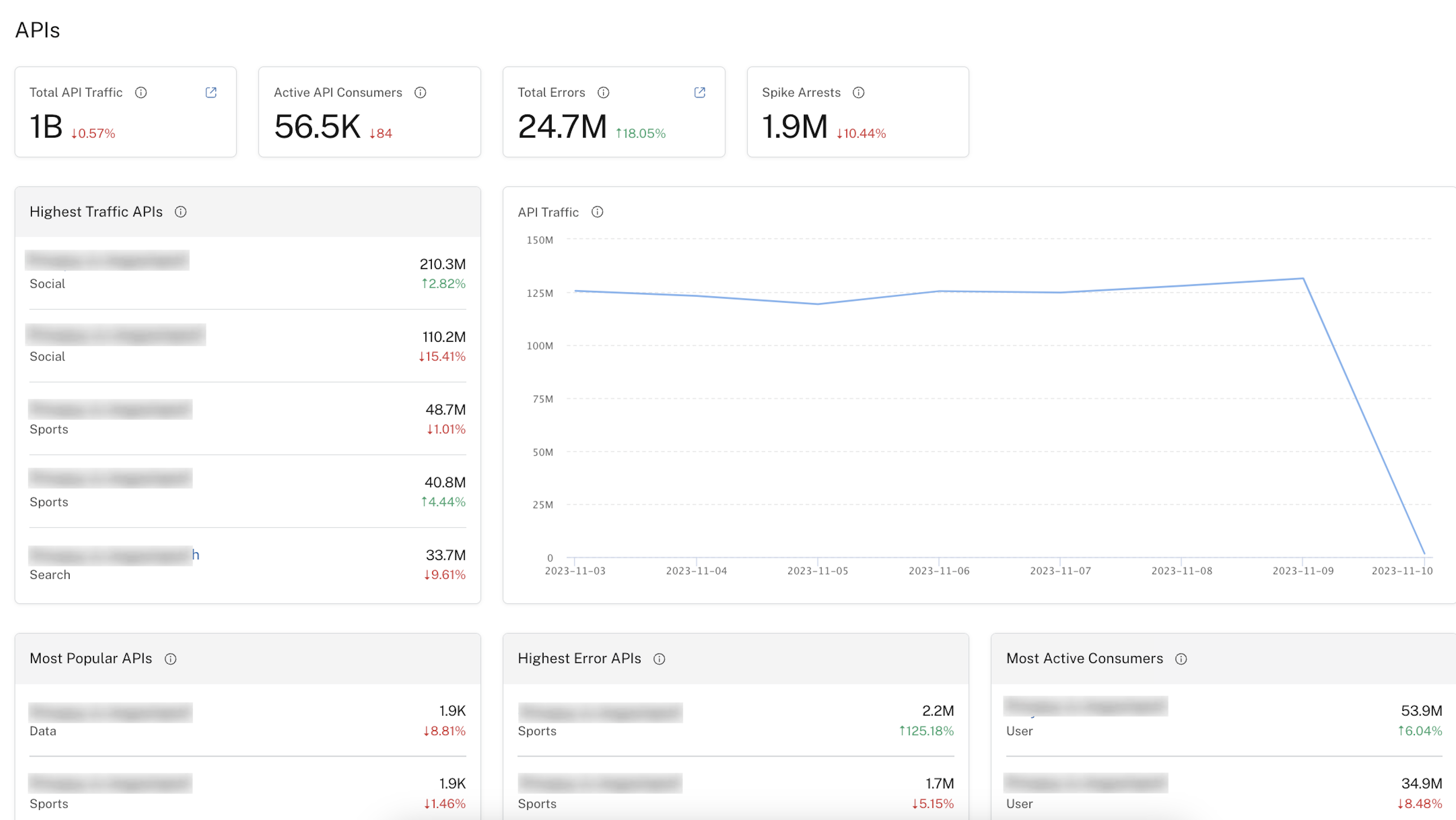Open Total Errors external link icon
This screenshot has height=820, width=1456.
click(x=700, y=93)
